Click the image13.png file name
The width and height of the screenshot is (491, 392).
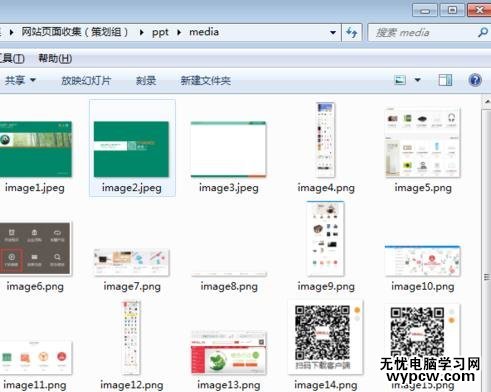coord(229,385)
